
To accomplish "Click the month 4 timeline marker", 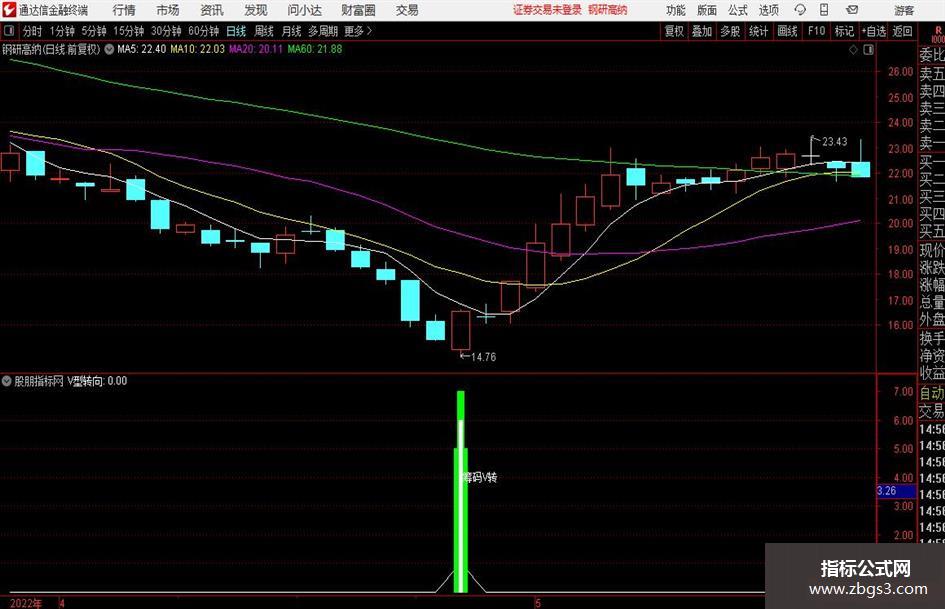I will pyautogui.click(x=62, y=603).
